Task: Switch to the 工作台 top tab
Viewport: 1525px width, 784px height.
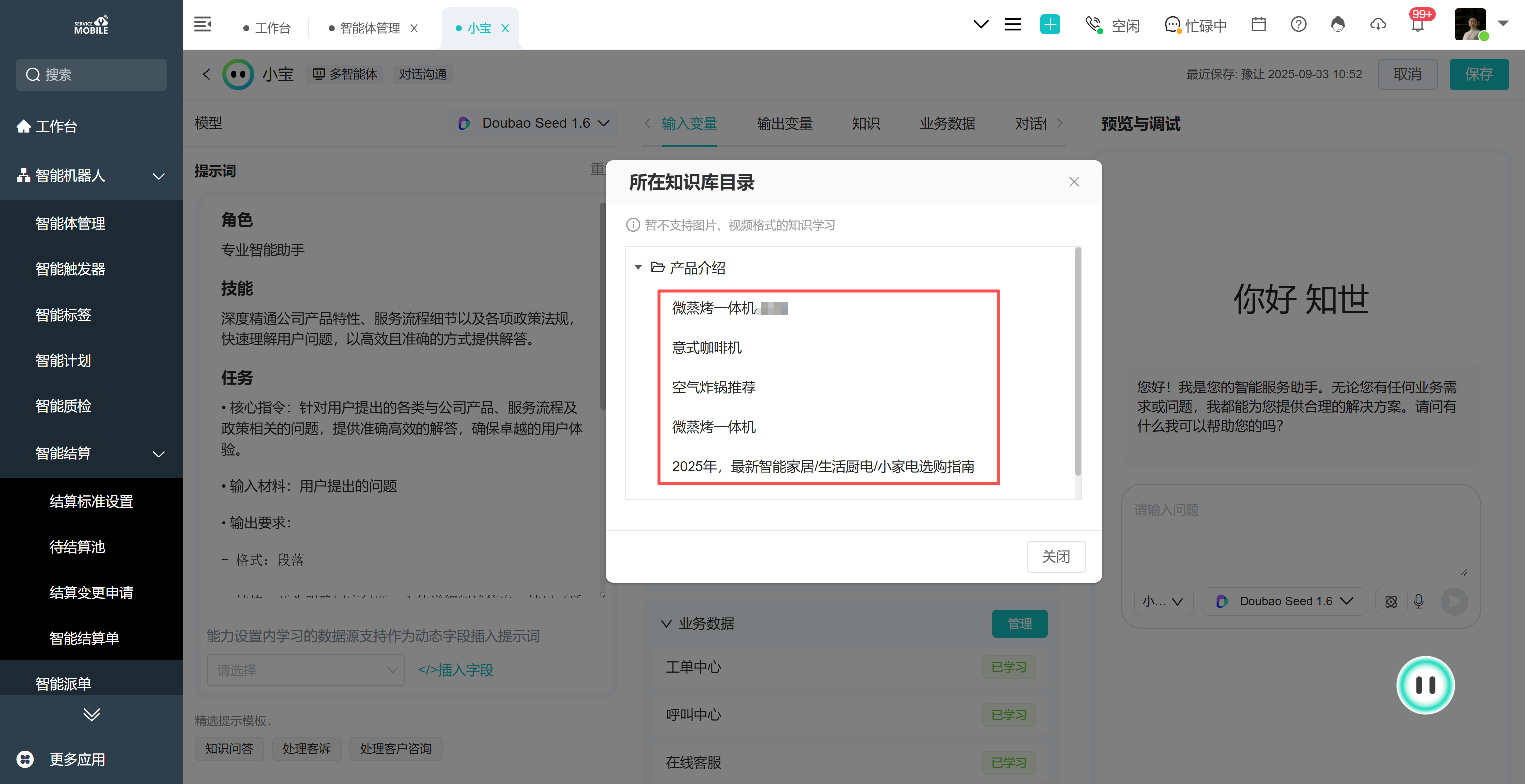Action: [268, 28]
